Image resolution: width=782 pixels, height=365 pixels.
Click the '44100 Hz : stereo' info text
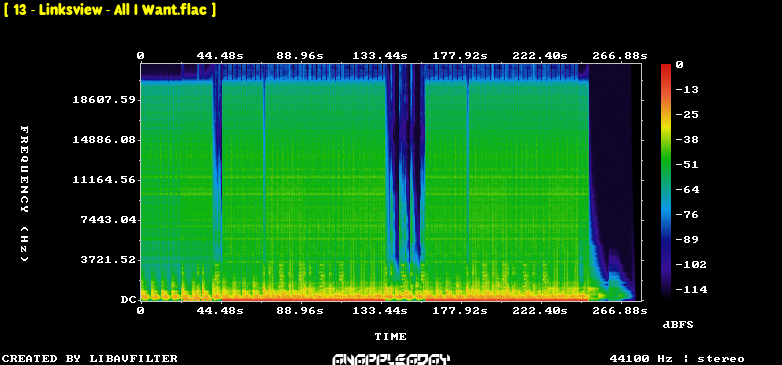click(677, 359)
